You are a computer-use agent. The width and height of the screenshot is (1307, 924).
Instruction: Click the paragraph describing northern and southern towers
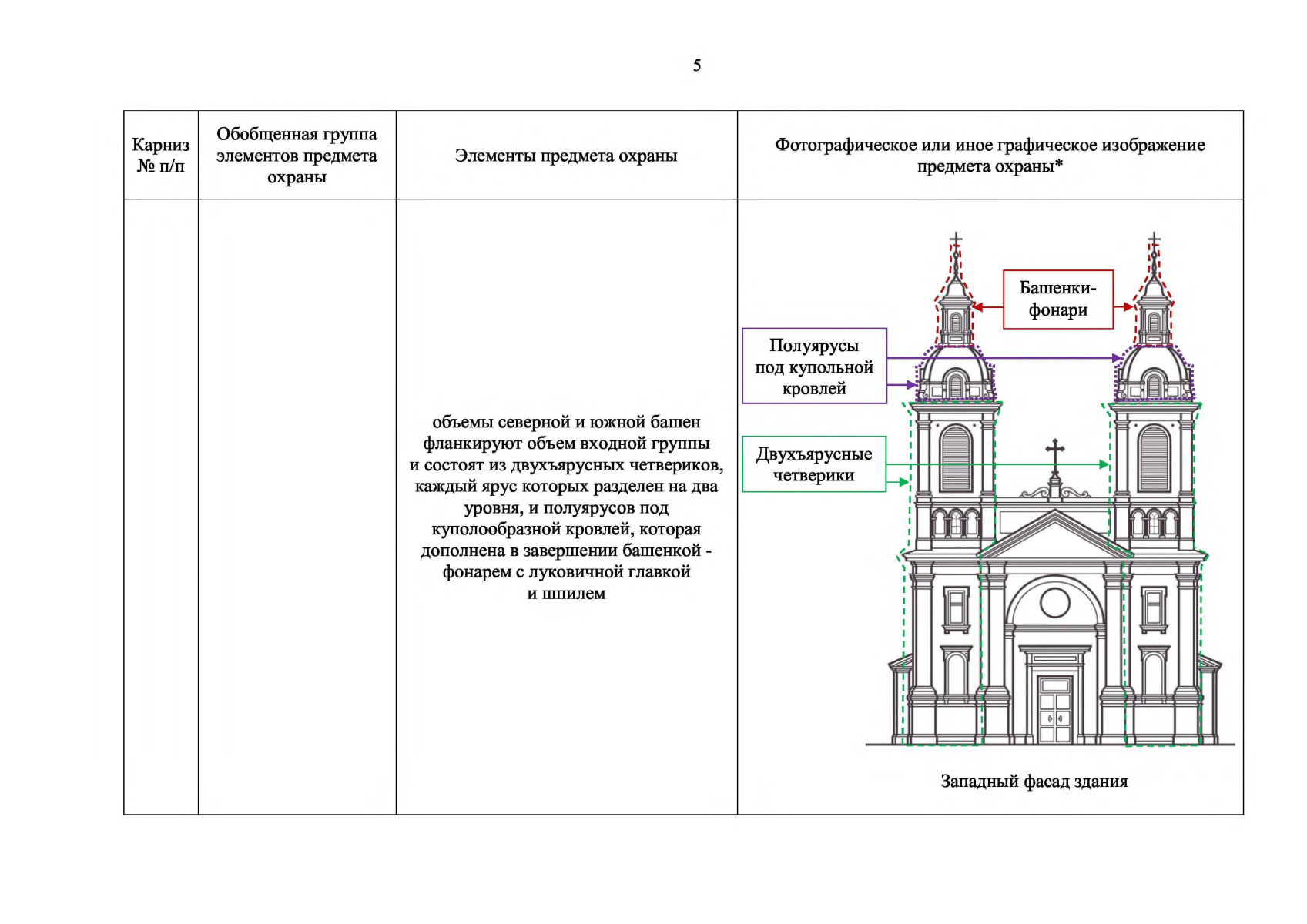point(566,507)
